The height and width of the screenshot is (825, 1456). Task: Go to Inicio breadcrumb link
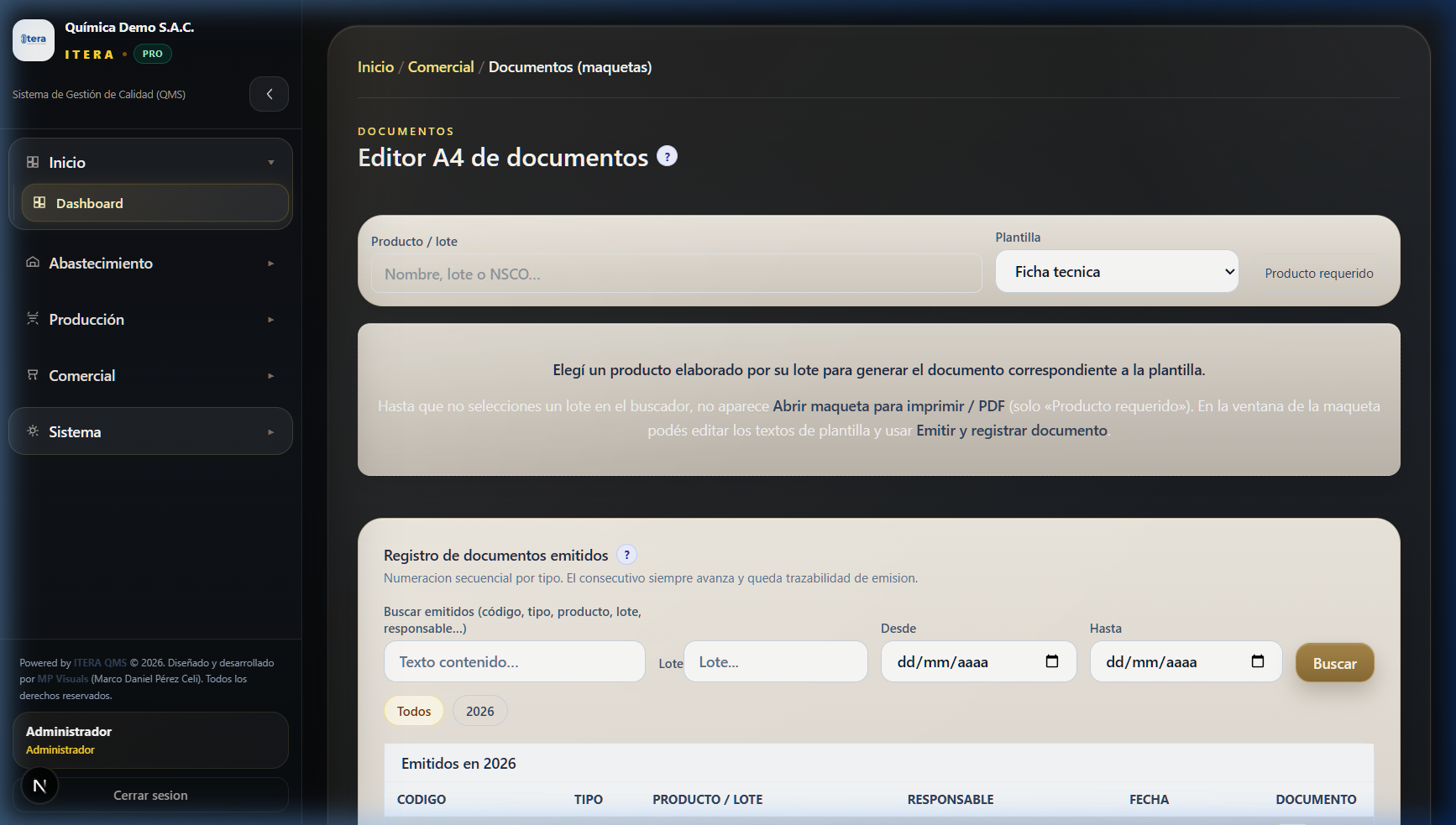tap(375, 67)
